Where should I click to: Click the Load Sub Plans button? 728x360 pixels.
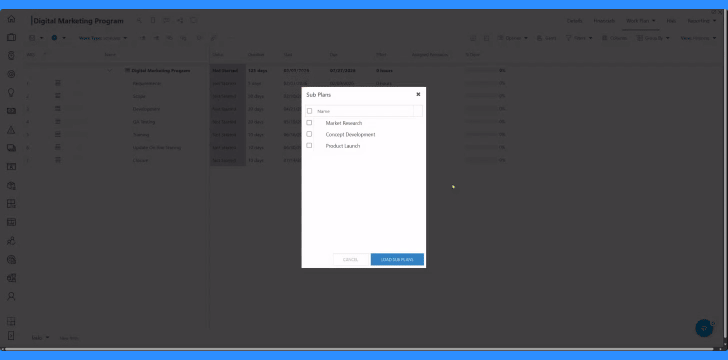397,259
